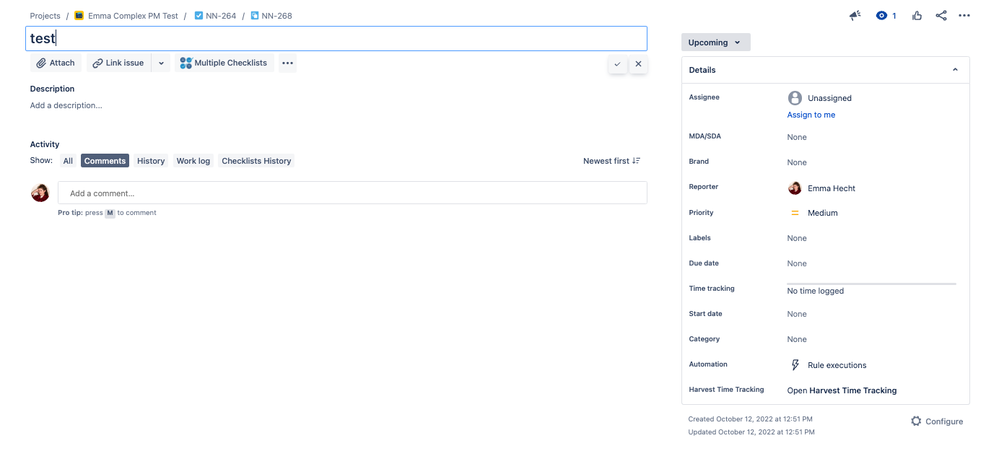Toggle the Newest first sort order

tap(612, 161)
